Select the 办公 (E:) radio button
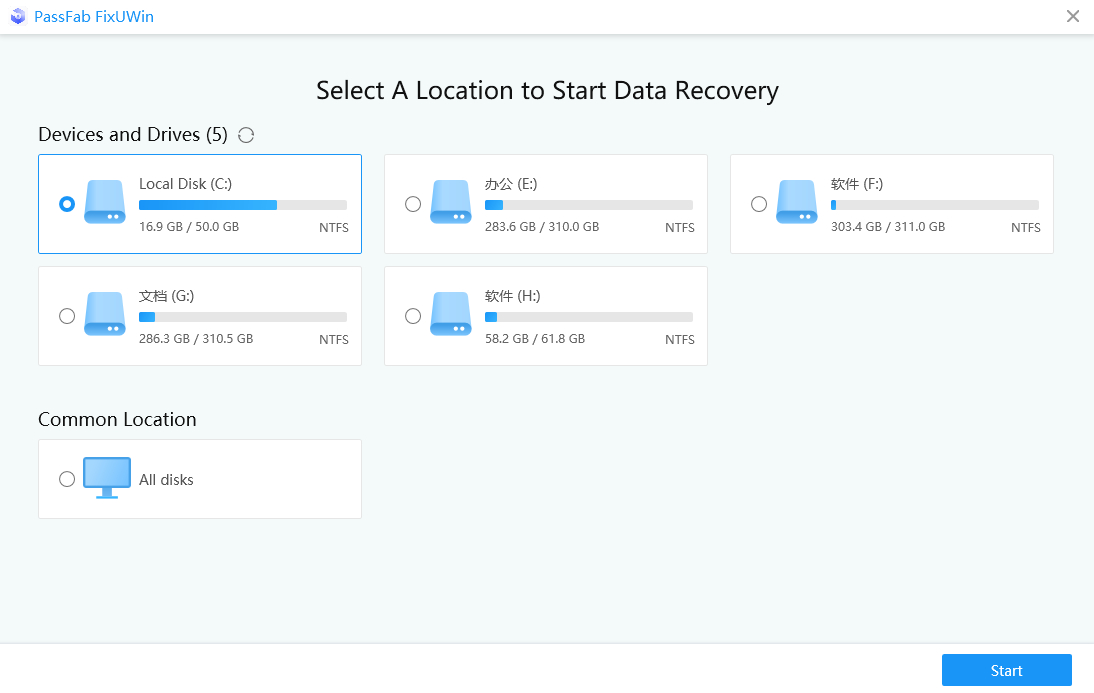This screenshot has height=693, width=1094. (x=413, y=204)
